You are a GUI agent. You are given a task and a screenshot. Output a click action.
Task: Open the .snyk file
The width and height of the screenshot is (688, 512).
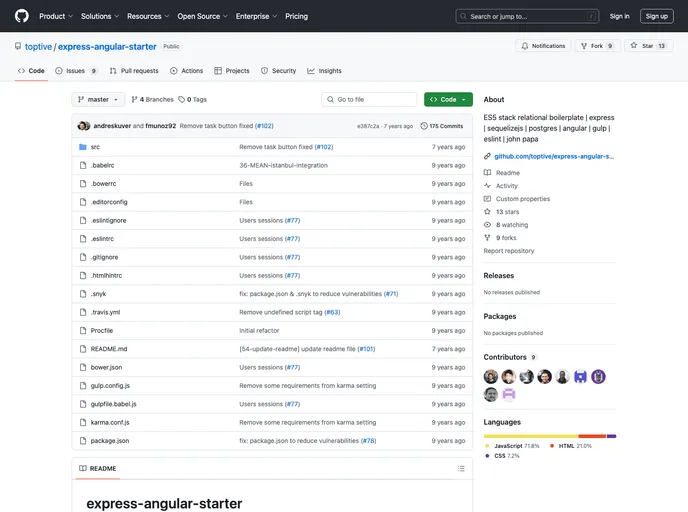(98, 294)
